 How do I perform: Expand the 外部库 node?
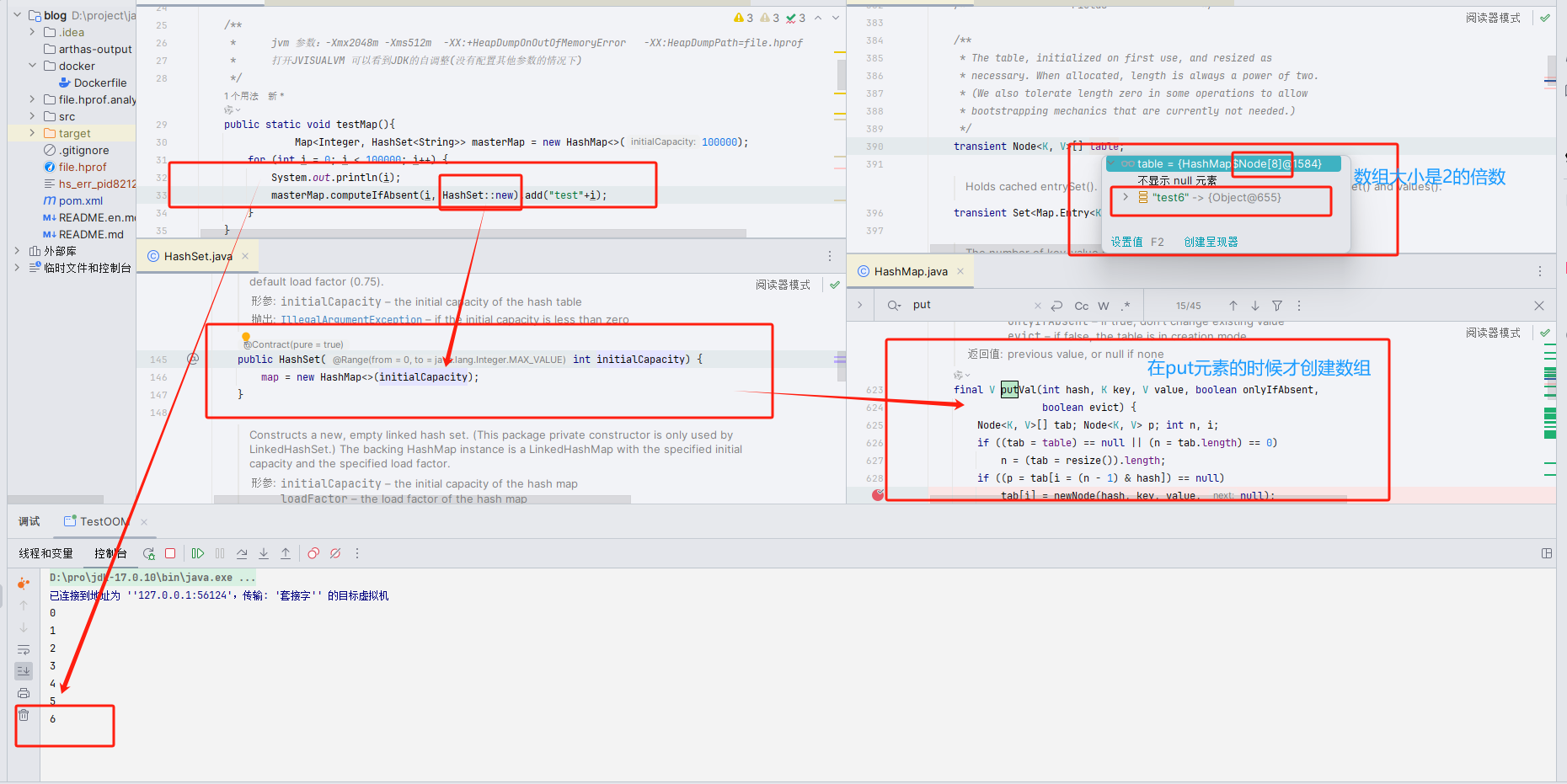point(17,251)
